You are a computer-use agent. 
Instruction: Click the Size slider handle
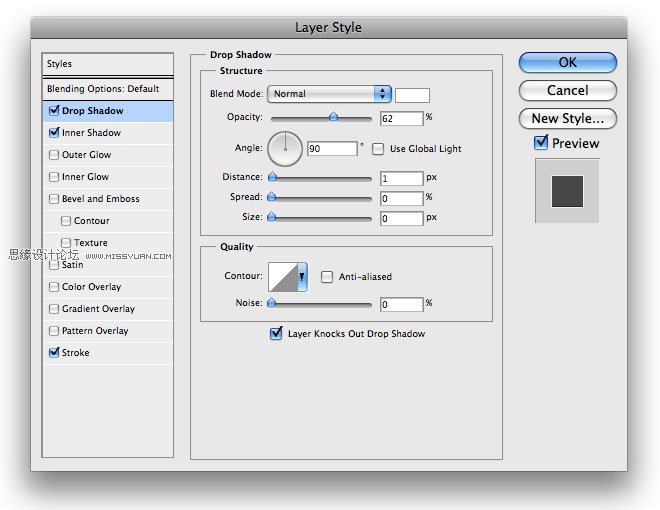(272, 217)
